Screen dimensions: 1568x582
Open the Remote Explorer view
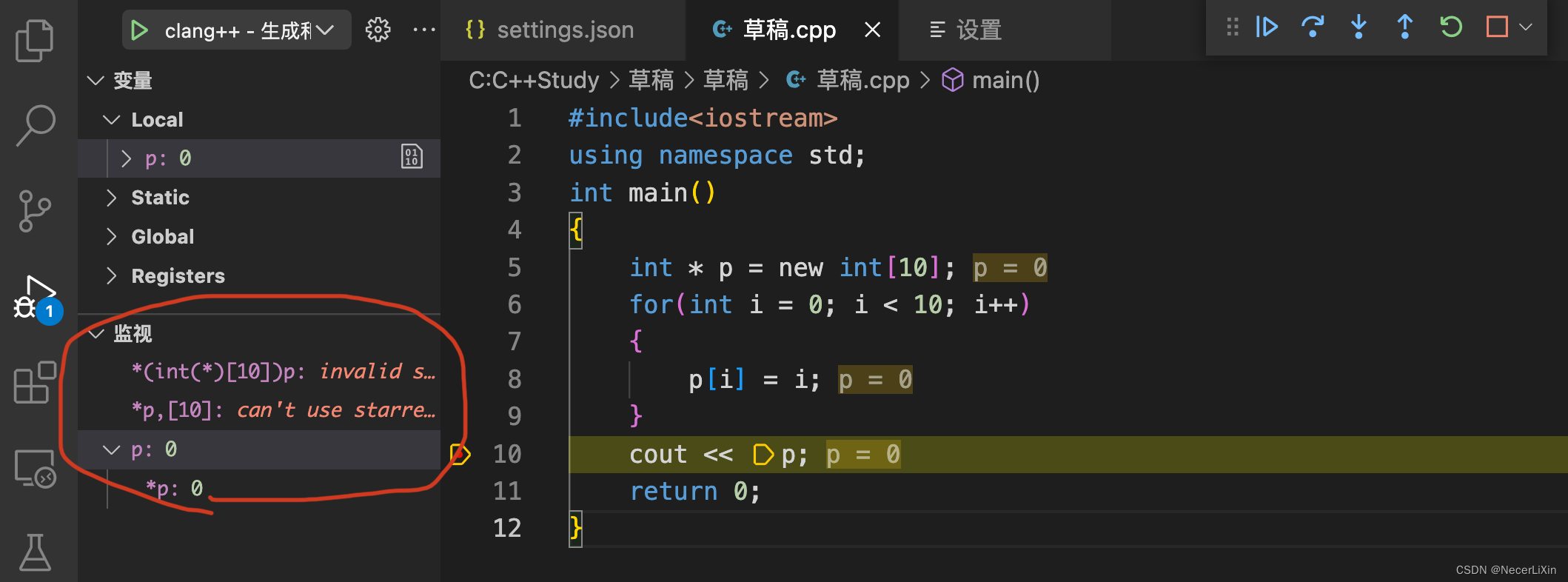point(35,468)
